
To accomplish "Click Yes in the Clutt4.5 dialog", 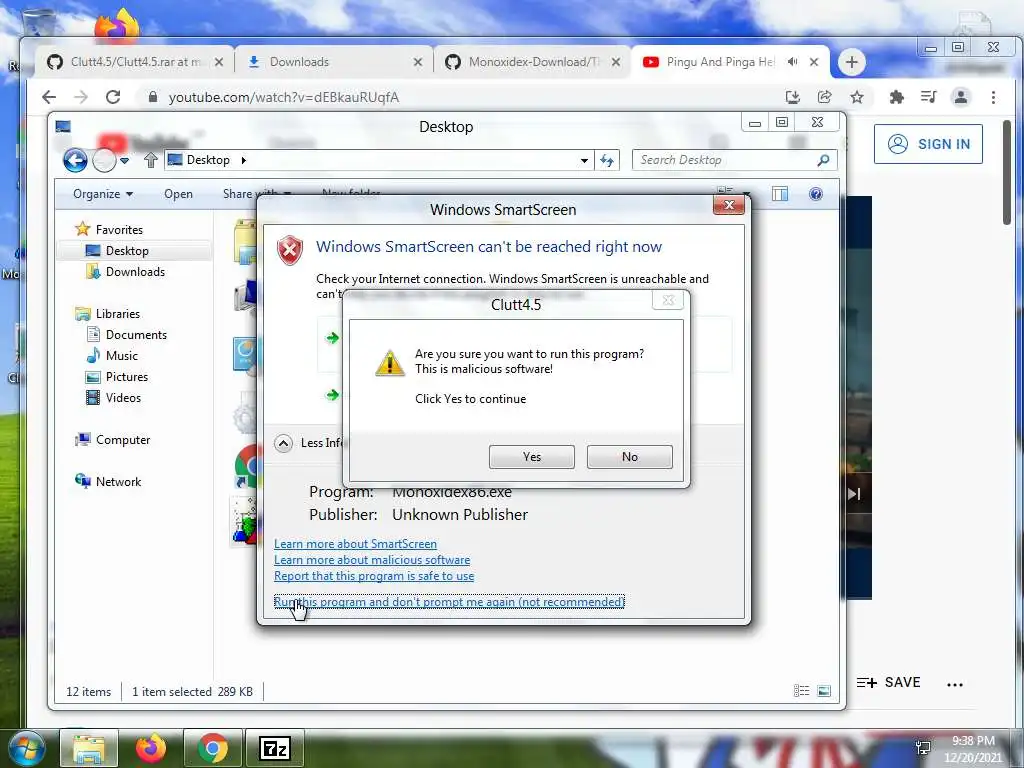I will [x=532, y=456].
